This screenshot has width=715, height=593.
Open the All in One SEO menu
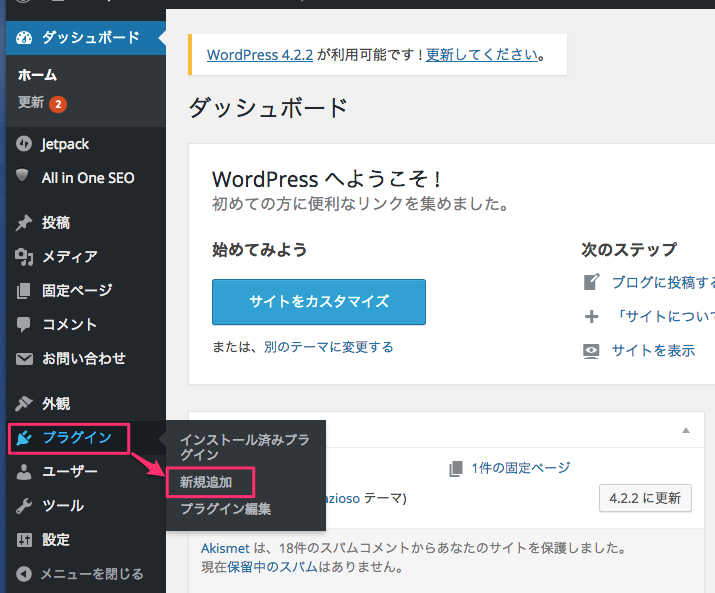[86, 178]
